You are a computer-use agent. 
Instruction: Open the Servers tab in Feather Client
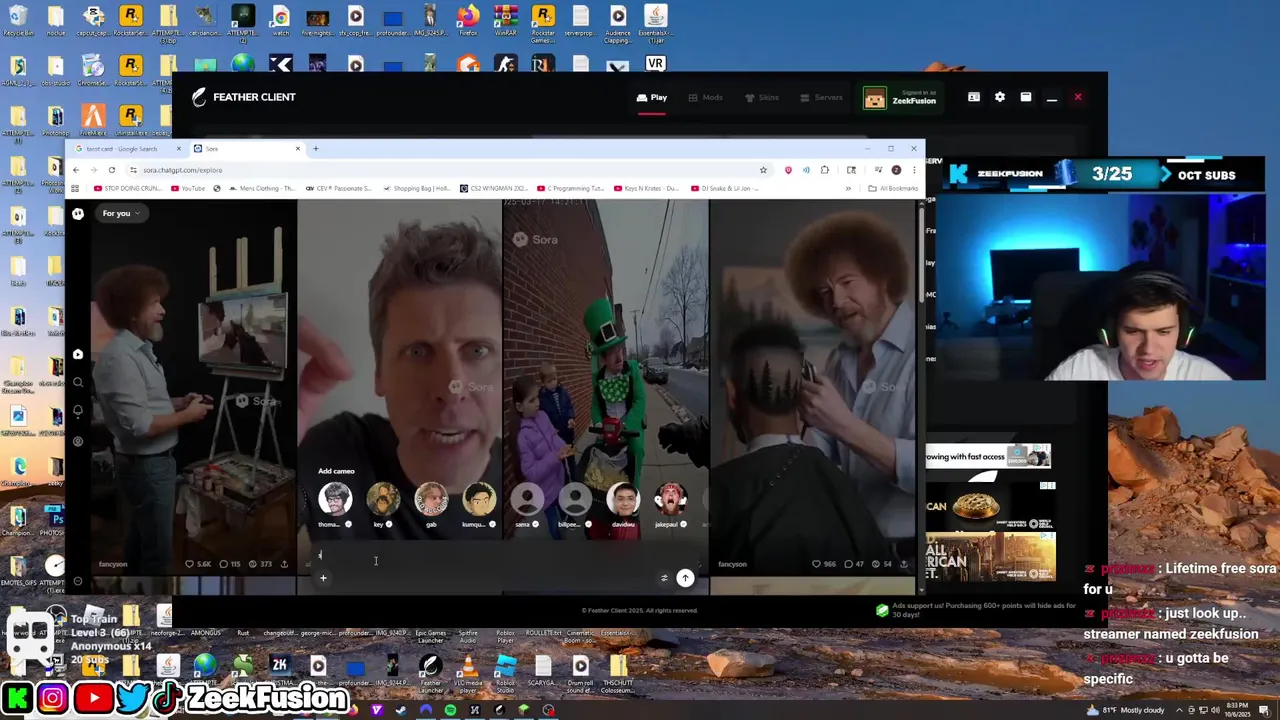click(822, 97)
